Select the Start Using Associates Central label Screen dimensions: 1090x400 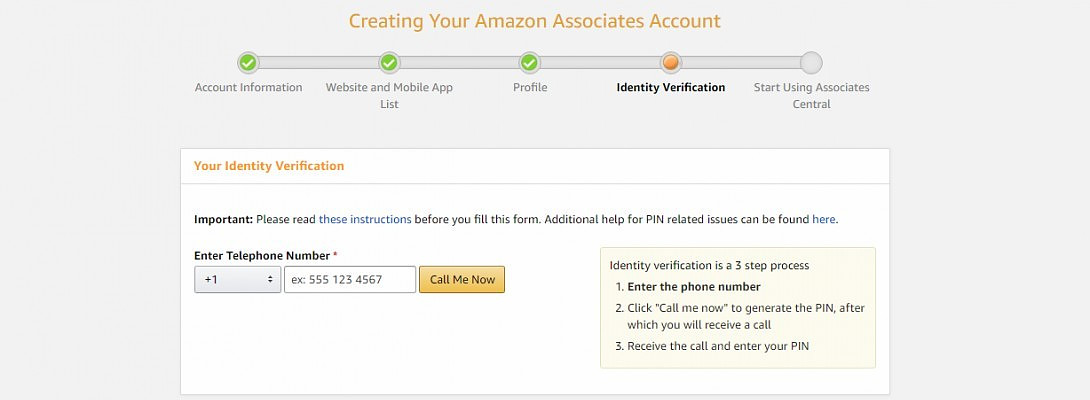coord(811,95)
